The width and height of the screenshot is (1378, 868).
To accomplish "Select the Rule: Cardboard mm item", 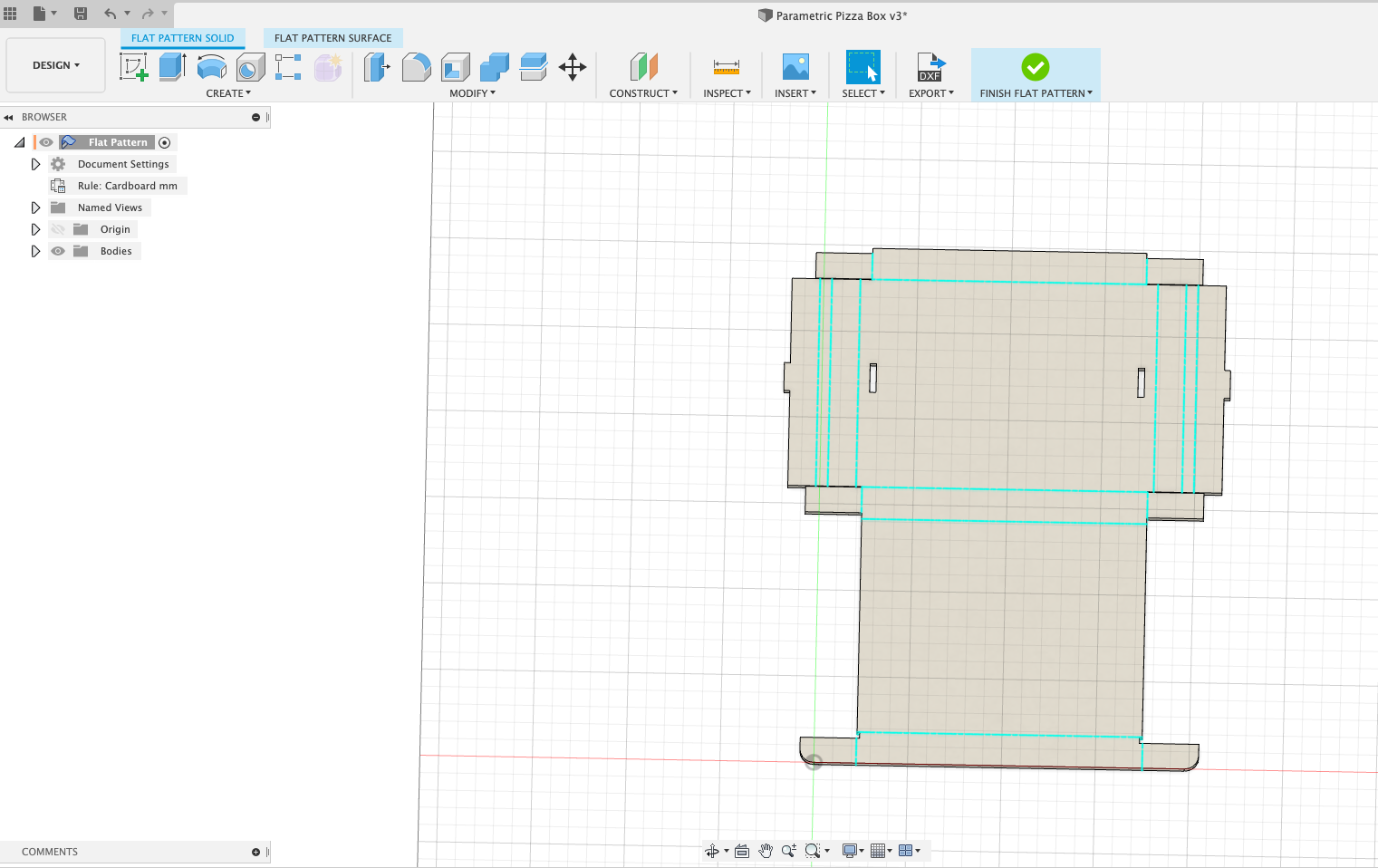I will [x=128, y=186].
